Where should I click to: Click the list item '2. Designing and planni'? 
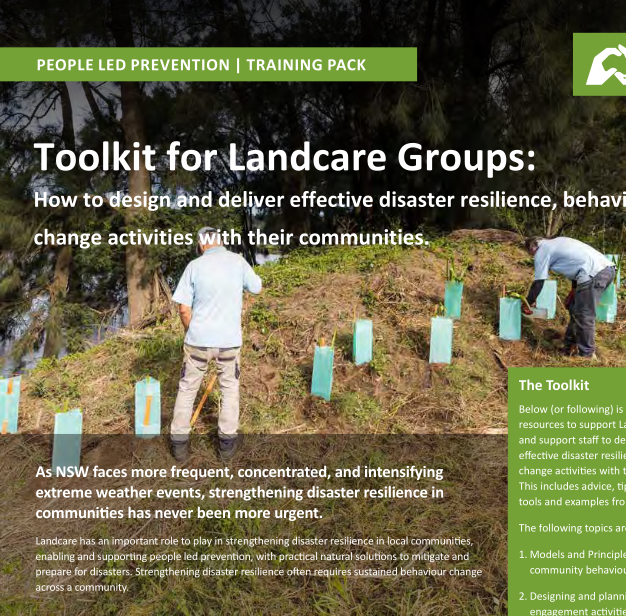572,596
